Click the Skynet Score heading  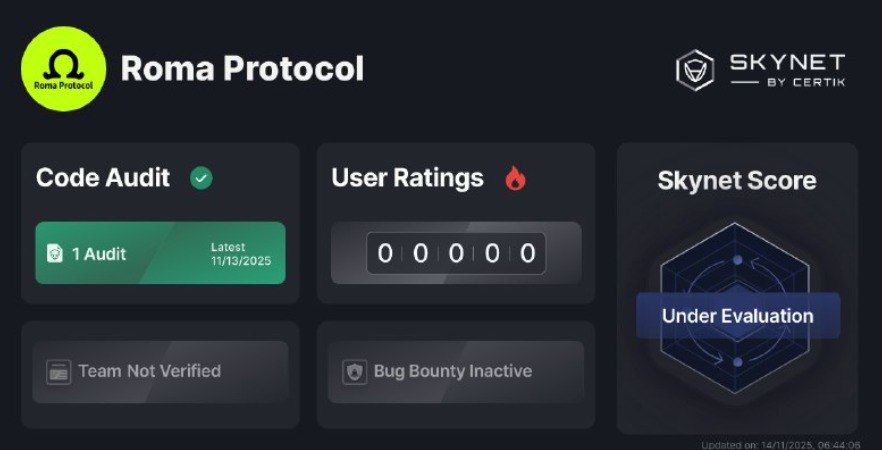(737, 181)
